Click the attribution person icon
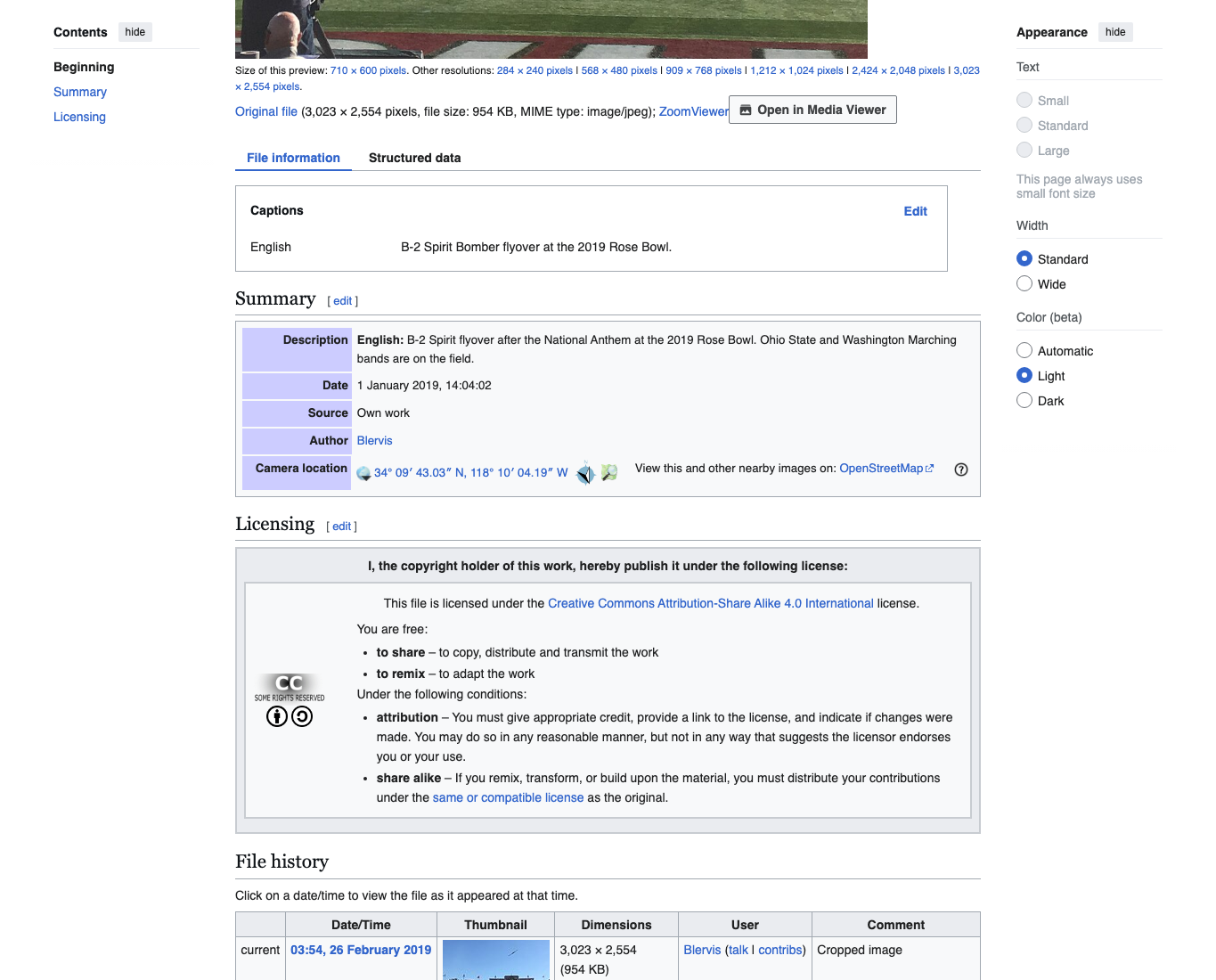This screenshot has height=980, width=1216. tap(277, 716)
